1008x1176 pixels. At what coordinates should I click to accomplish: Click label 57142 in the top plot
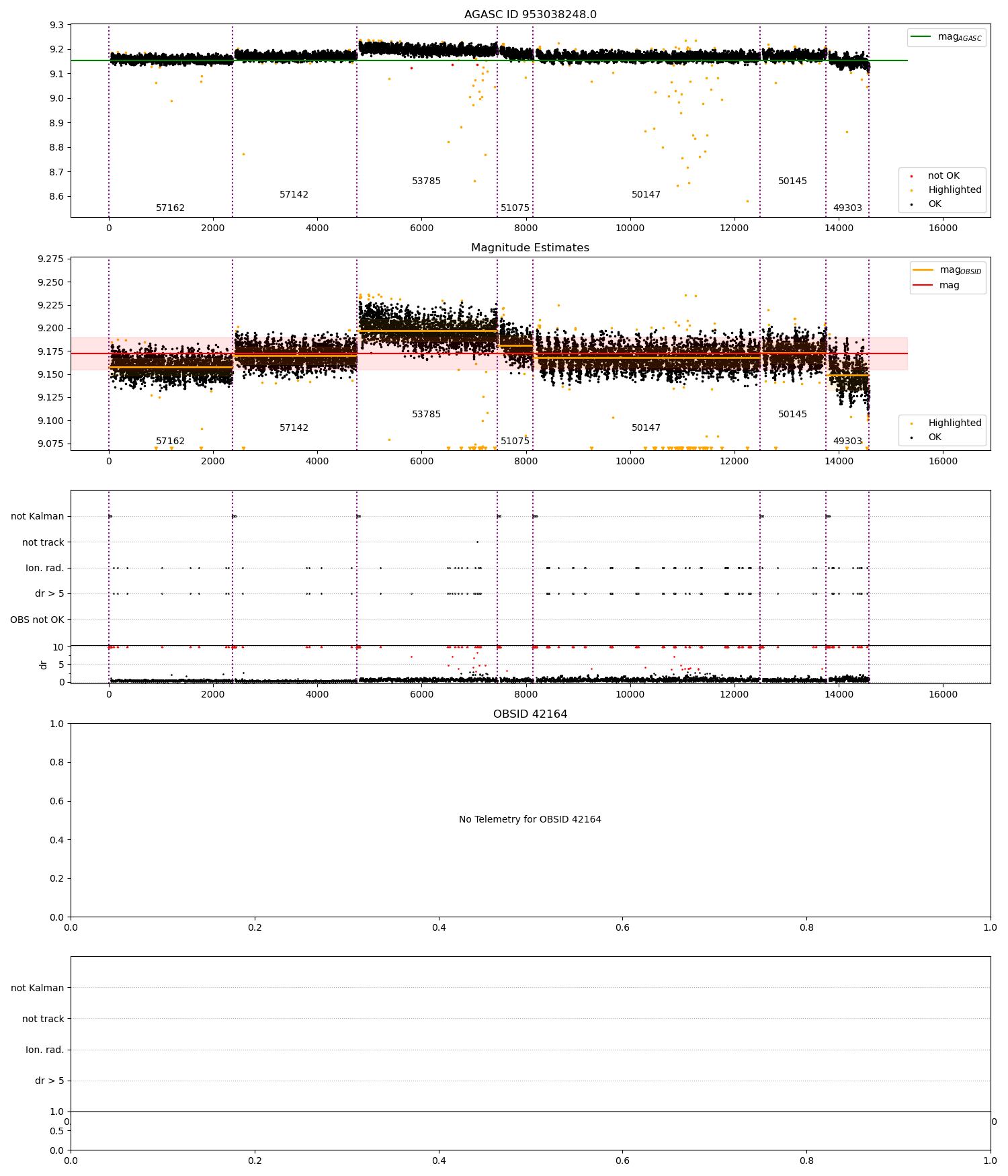pos(294,195)
